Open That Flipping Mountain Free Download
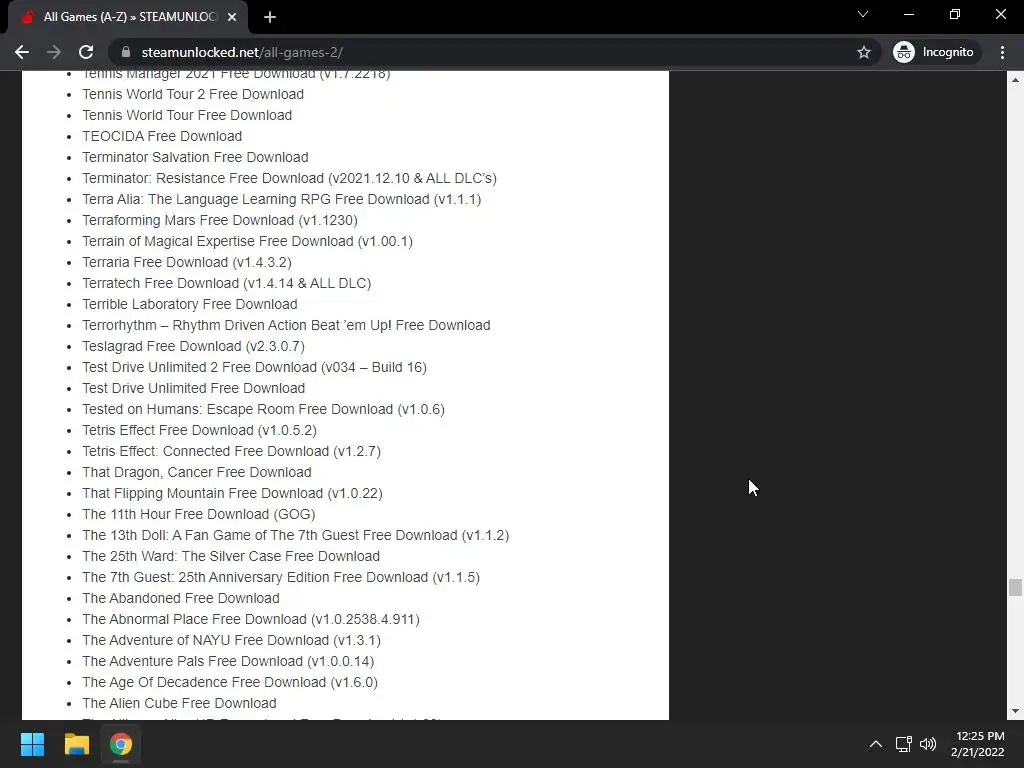The width and height of the screenshot is (1024, 768). click(232, 493)
